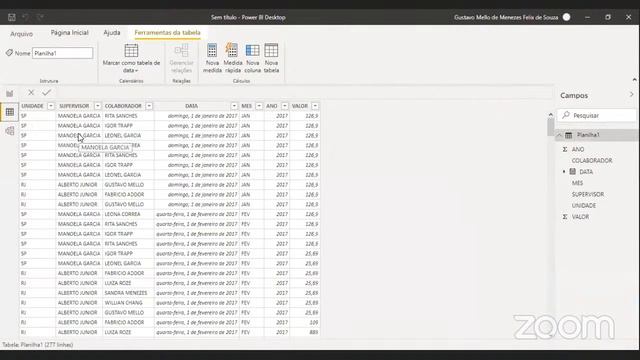Expand the DATA field hierarchy
Viewport: 640px width, 360px height.
pos(564,172)
